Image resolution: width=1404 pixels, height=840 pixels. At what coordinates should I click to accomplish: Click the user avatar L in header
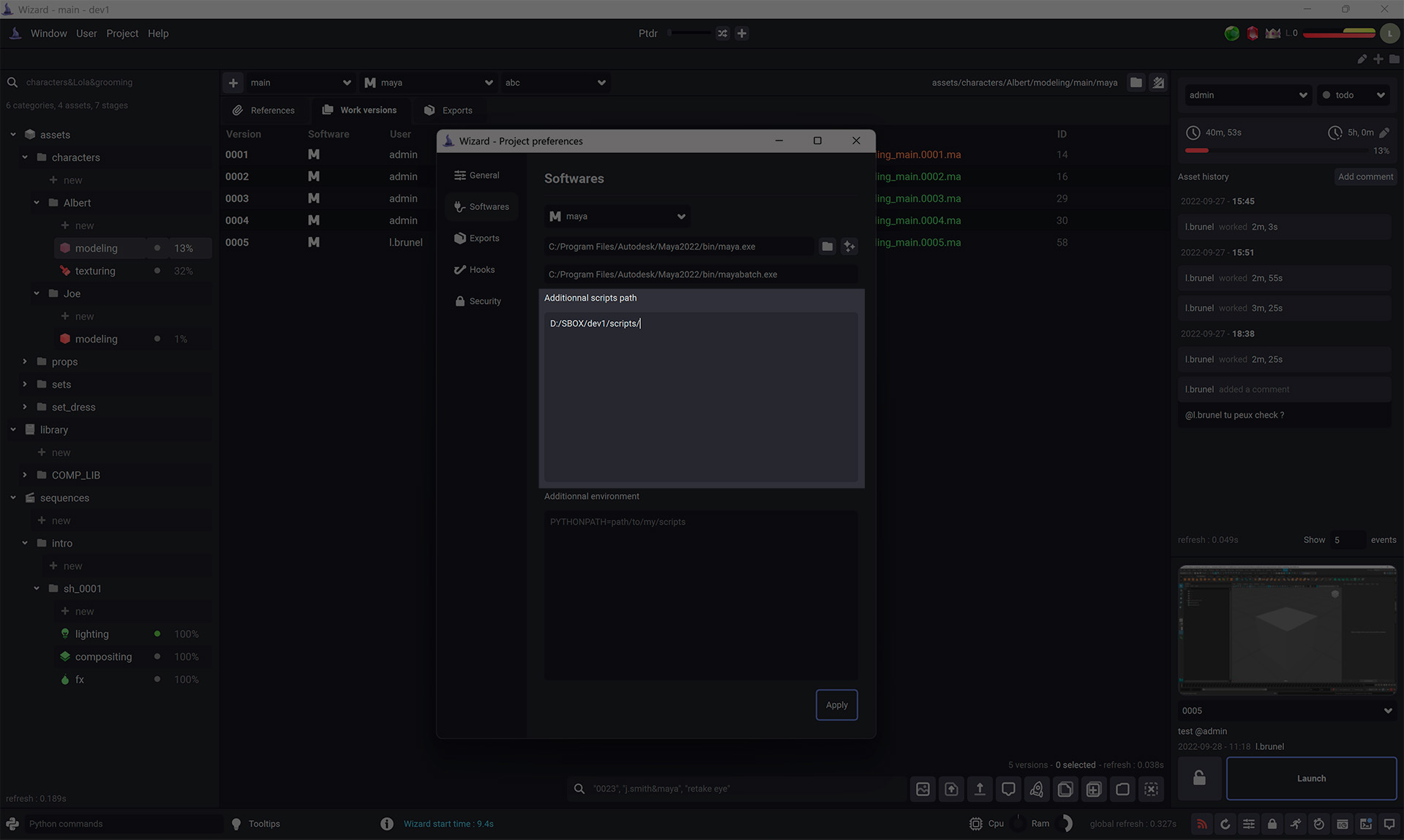point(1389,34)
